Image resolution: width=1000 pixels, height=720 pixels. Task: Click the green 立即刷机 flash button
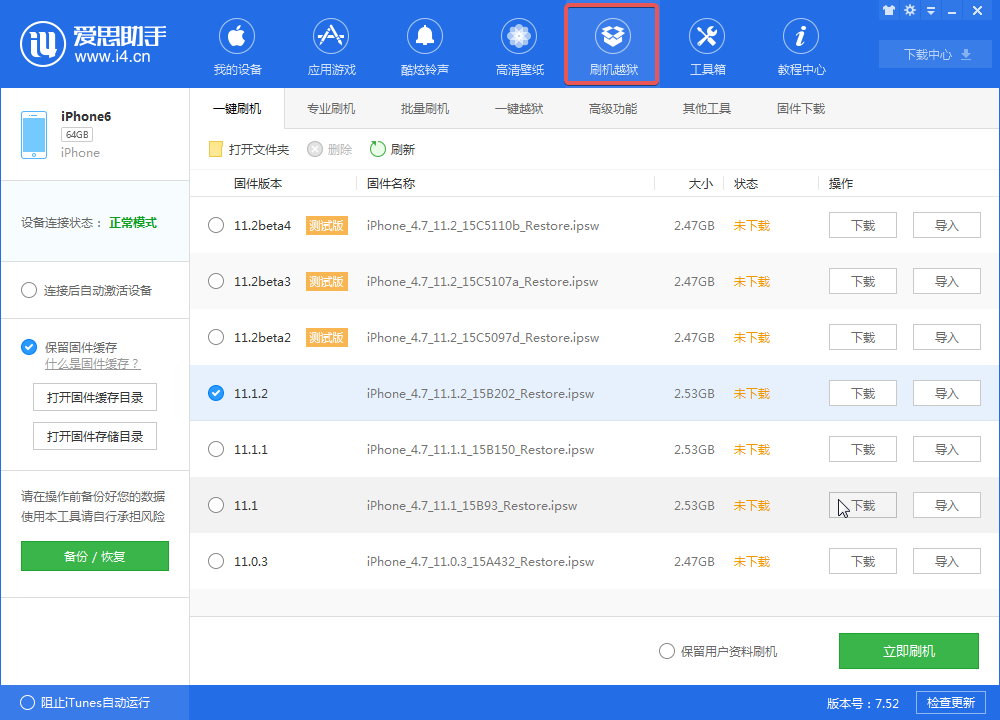[x=908, y=651]
